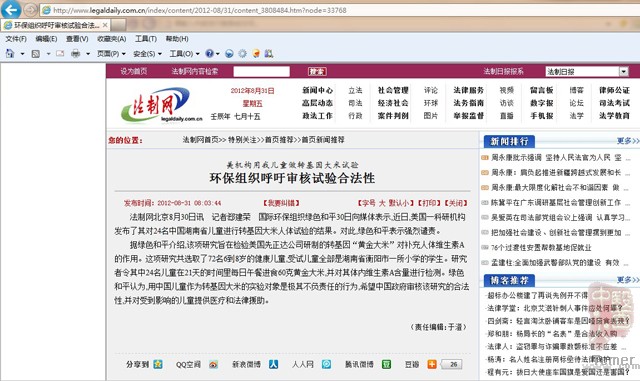
Task: Open the 帮助(H) menu
Action: [x=177, y=39]
